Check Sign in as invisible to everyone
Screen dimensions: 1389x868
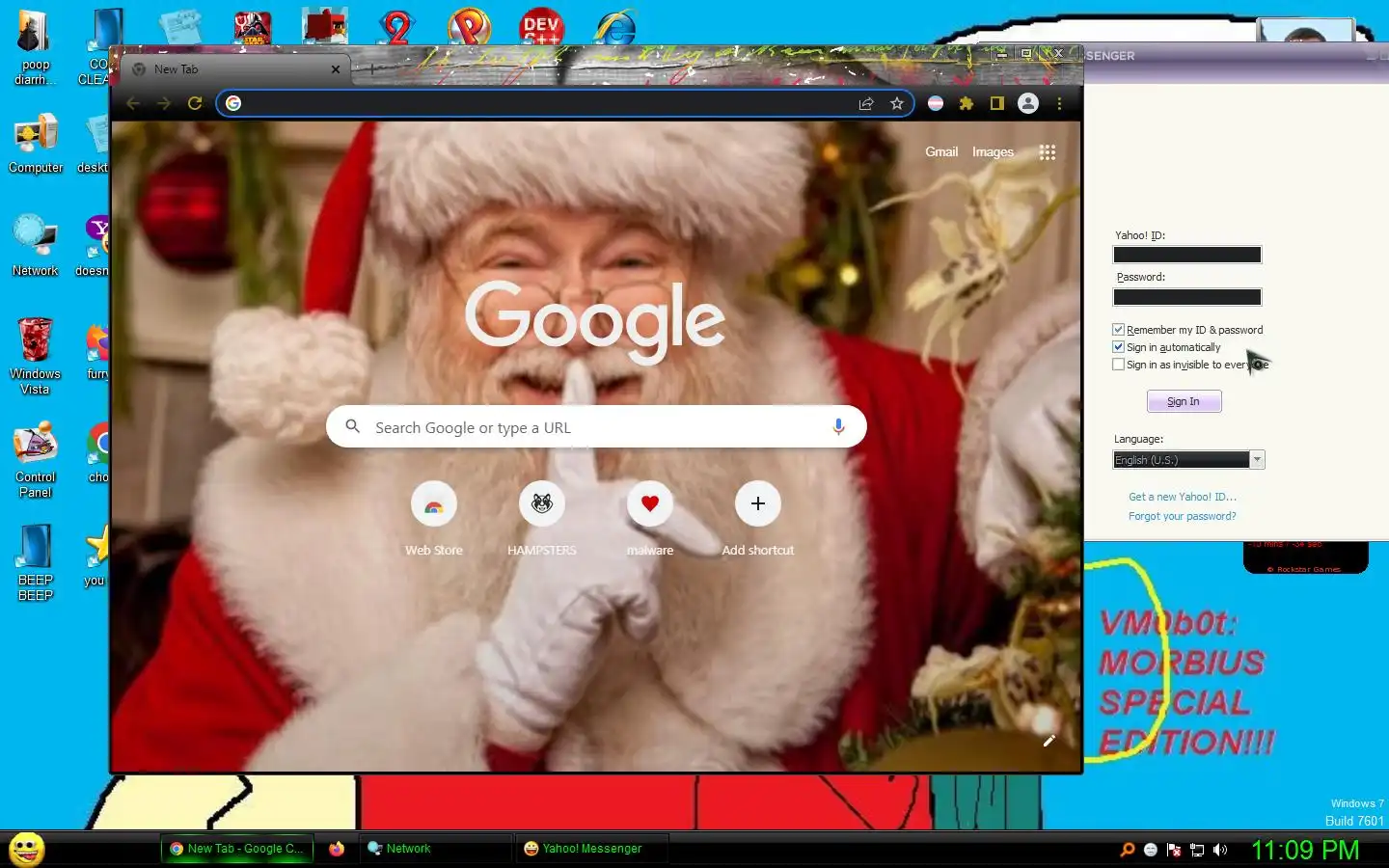(1119, 365)
